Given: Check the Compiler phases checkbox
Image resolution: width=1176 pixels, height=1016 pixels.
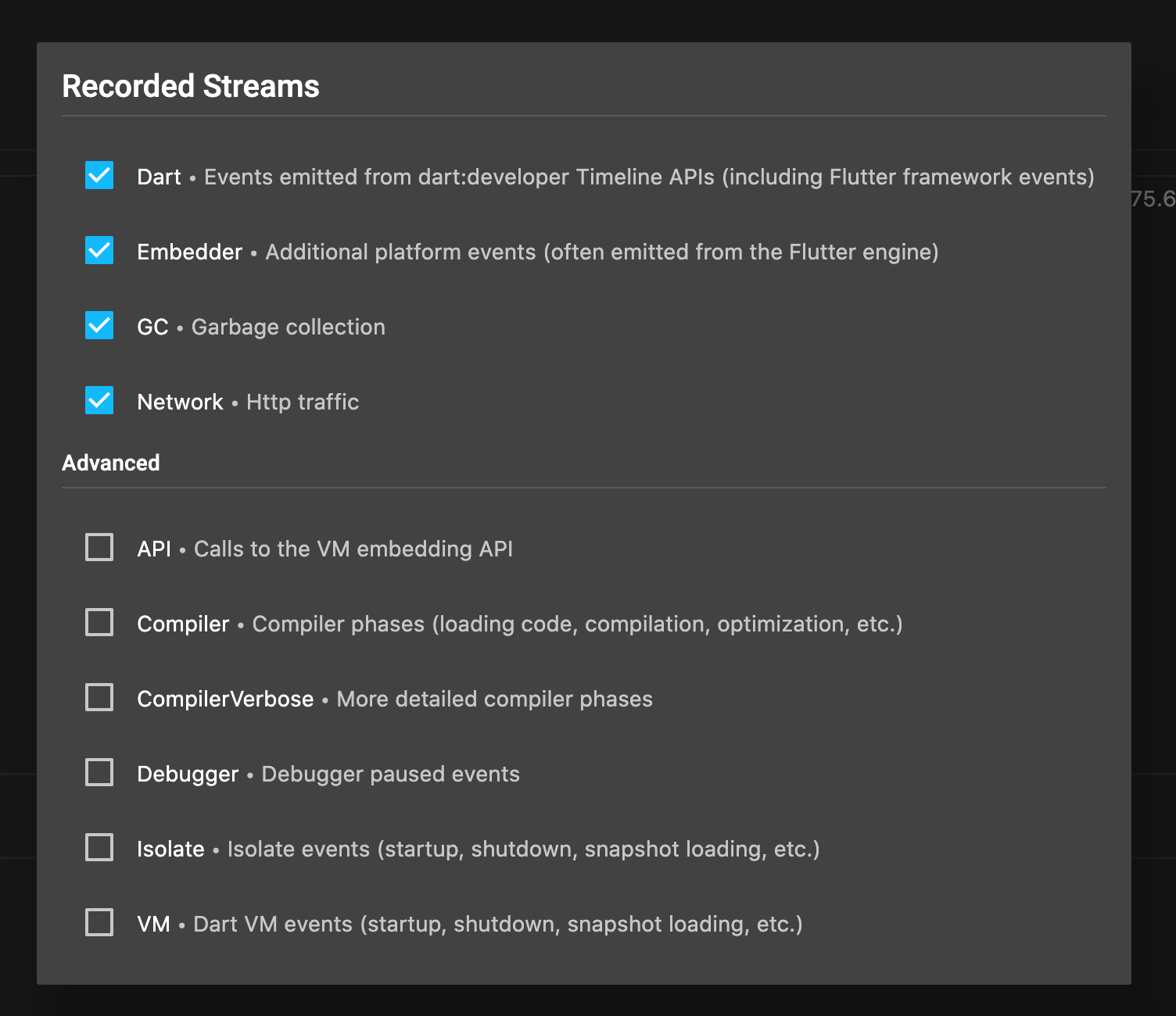Looking at the screenshot, I should [x=99, y=623].
